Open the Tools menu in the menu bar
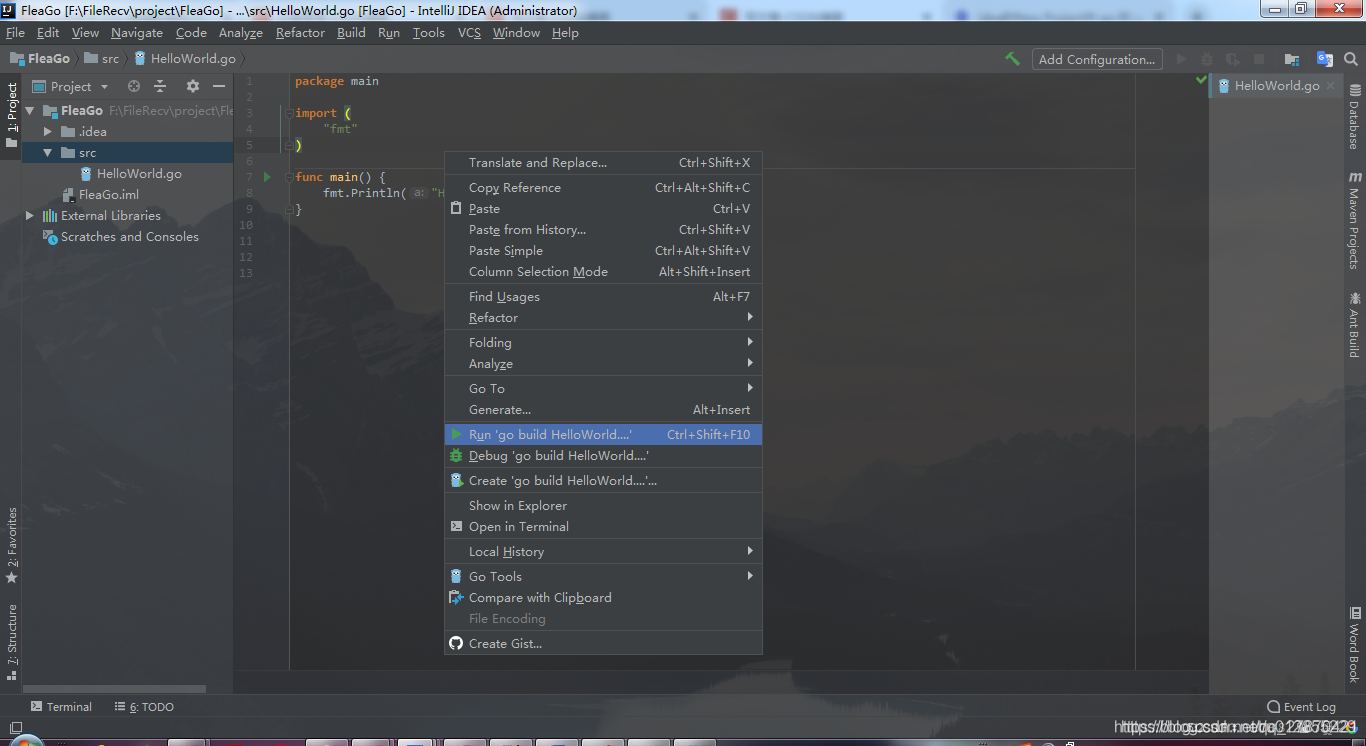This screenshot has height=746, width=1366. (x=428, y=33)
